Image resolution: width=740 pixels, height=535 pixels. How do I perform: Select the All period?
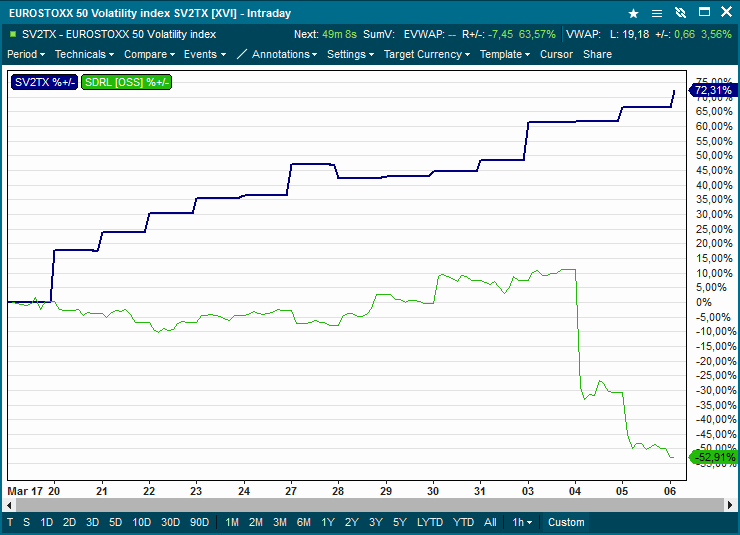coord(490,522)
